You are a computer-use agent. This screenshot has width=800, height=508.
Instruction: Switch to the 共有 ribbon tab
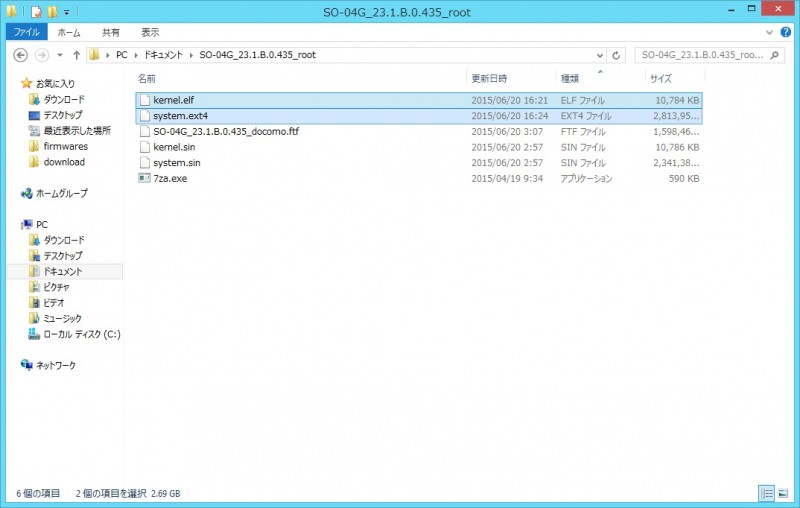point(111,32)
